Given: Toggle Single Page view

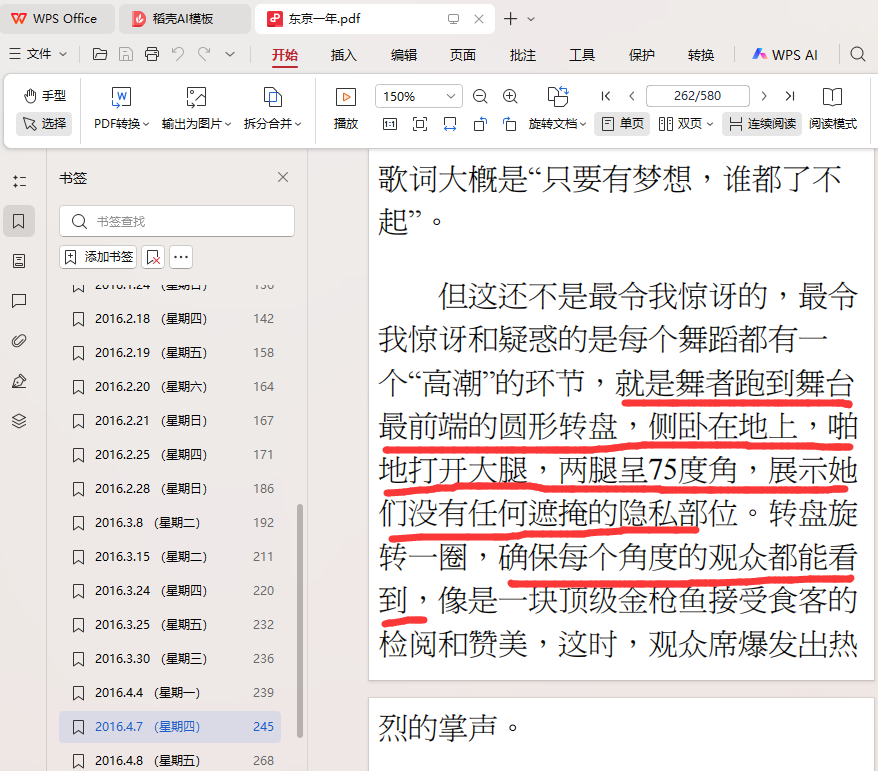Looking at the screenshot, I should click(622, 124).
